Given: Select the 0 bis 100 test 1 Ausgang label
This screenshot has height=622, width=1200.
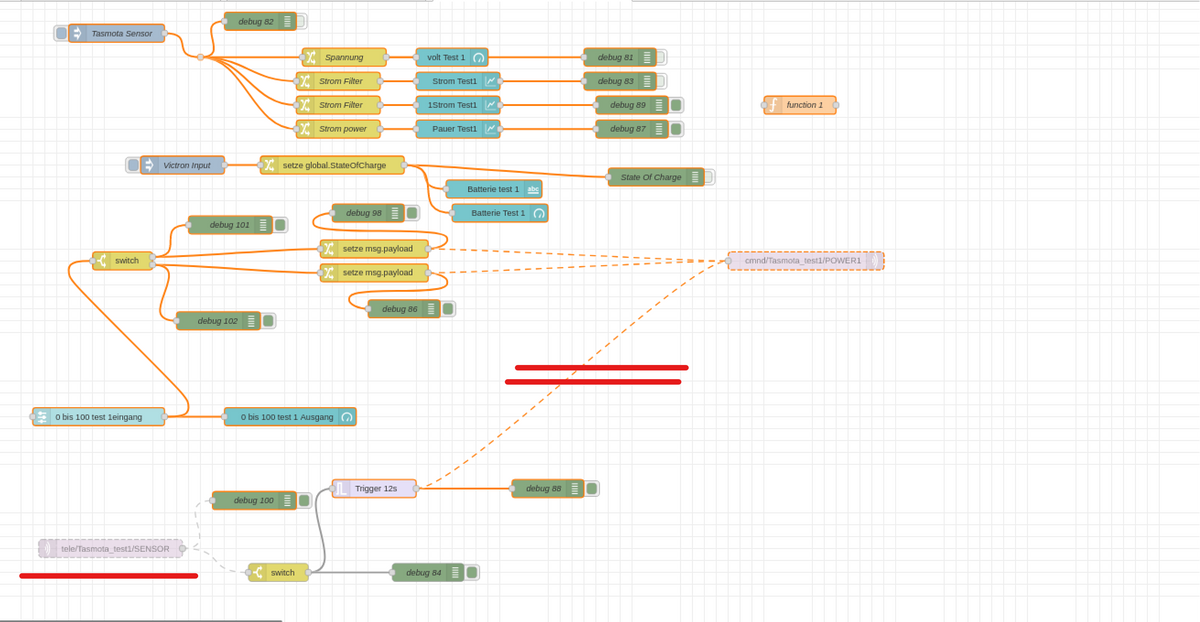Looking at the screenshot, I should [x=287, y=417].
